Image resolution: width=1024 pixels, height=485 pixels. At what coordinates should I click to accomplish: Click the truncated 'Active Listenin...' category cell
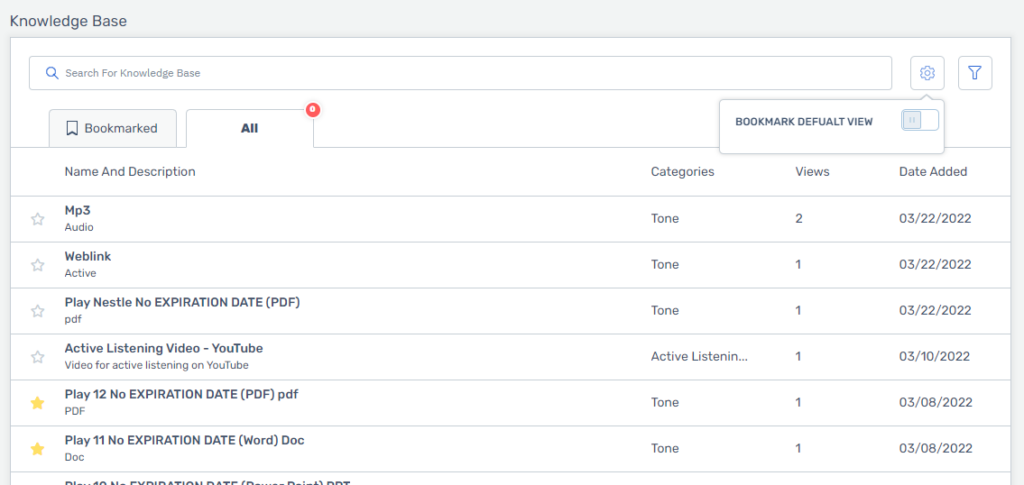click(699, 356)
